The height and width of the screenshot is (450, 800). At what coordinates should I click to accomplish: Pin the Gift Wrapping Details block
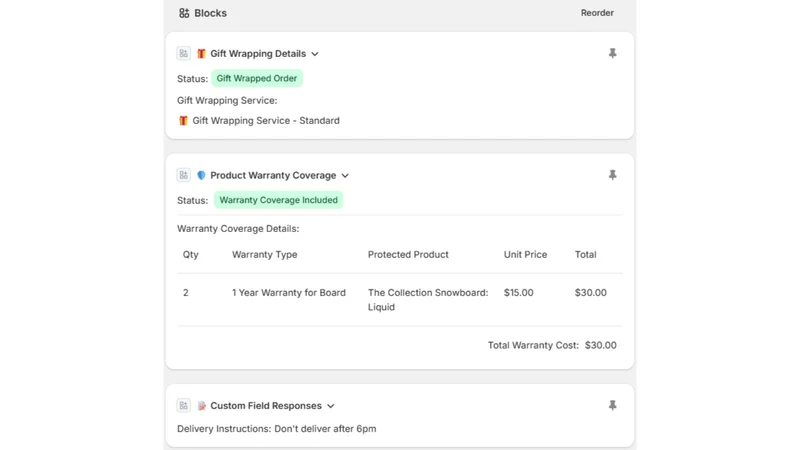coord(612,53)
